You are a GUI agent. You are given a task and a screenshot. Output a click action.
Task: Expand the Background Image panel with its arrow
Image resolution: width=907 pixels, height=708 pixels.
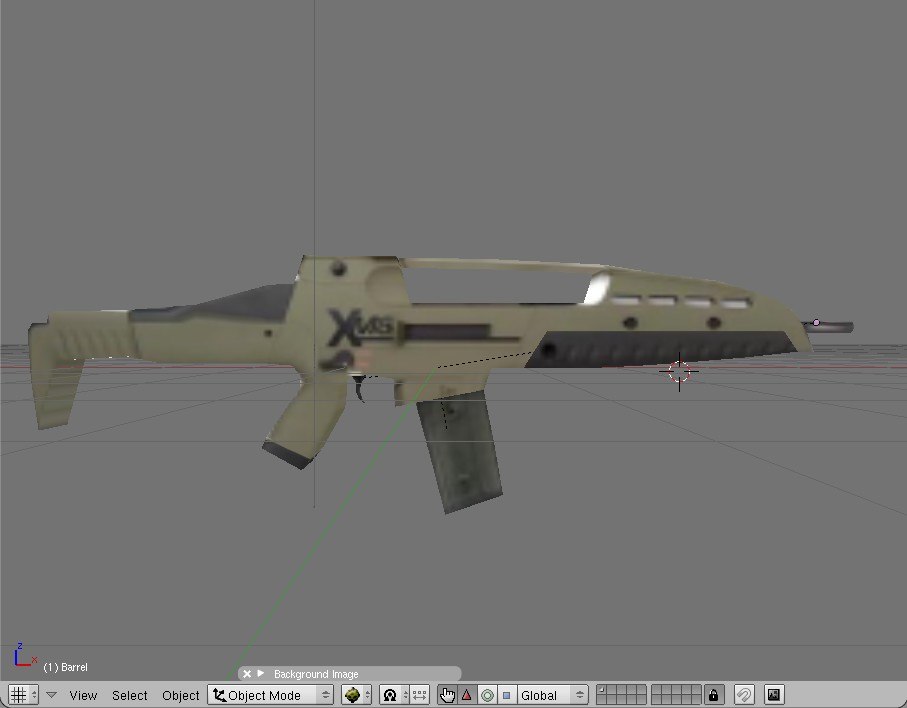tap(259, 673)
